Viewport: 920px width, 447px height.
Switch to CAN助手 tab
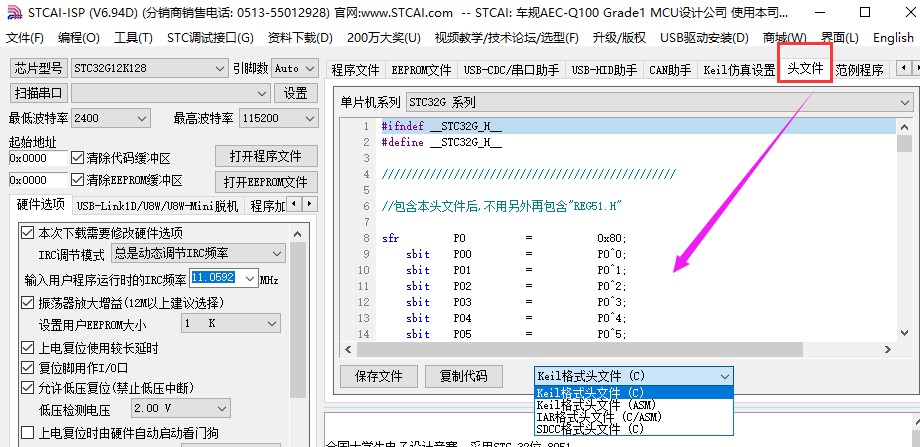pyautogui.click(x=669, y=70)
